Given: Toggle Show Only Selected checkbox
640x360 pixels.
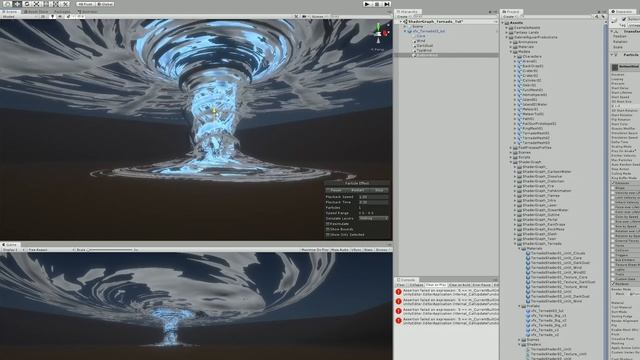Looking at the screenshot, I should 327,235.
